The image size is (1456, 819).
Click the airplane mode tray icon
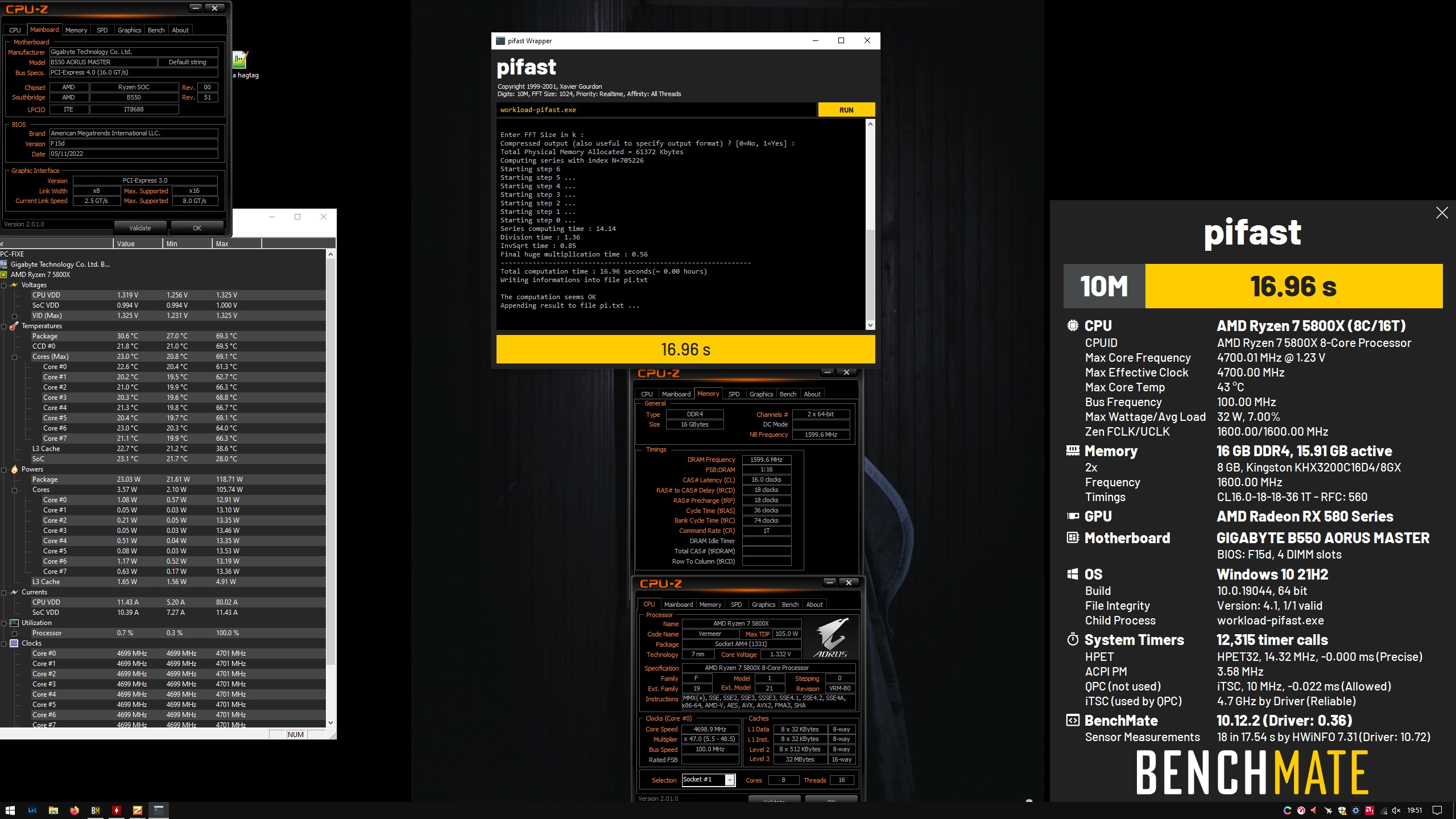pos(1329,810)
